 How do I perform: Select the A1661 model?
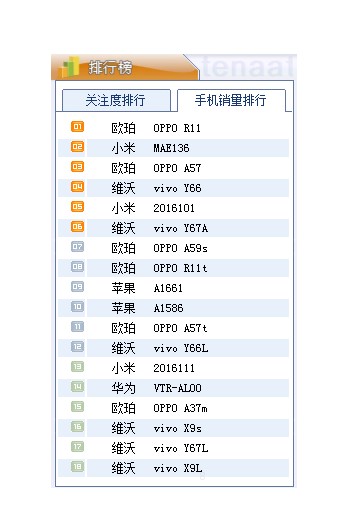pos(168,288)
